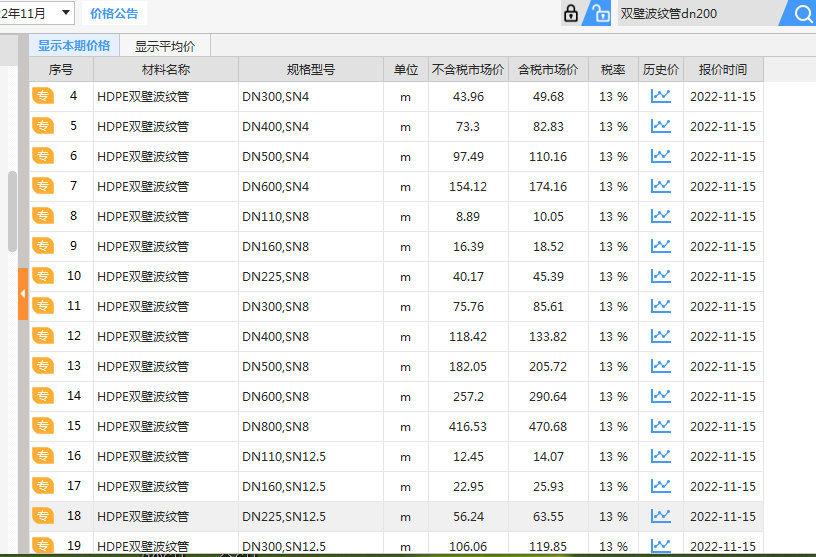This screenshot has width=816, height=557.
Task: Open history chart for DN225,SN12.5 row
Action: coord(660,516)
